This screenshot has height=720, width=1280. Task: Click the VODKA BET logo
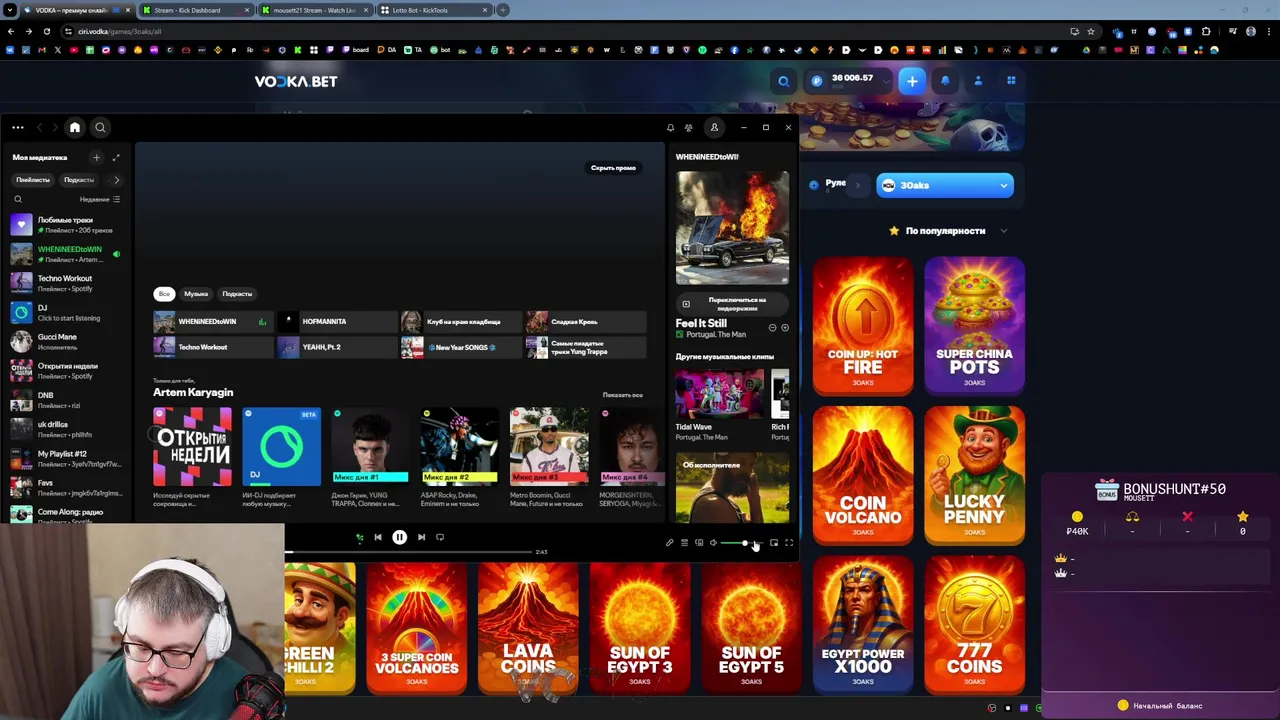pyautogui.click(x=296, y=82)
